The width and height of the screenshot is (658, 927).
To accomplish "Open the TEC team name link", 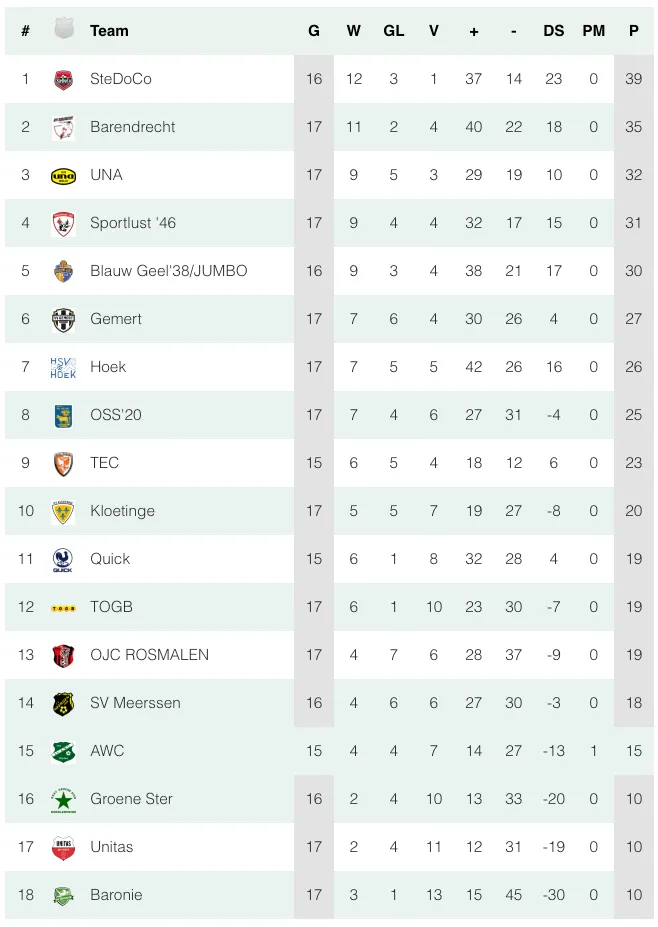I will (x=104, y=463).
